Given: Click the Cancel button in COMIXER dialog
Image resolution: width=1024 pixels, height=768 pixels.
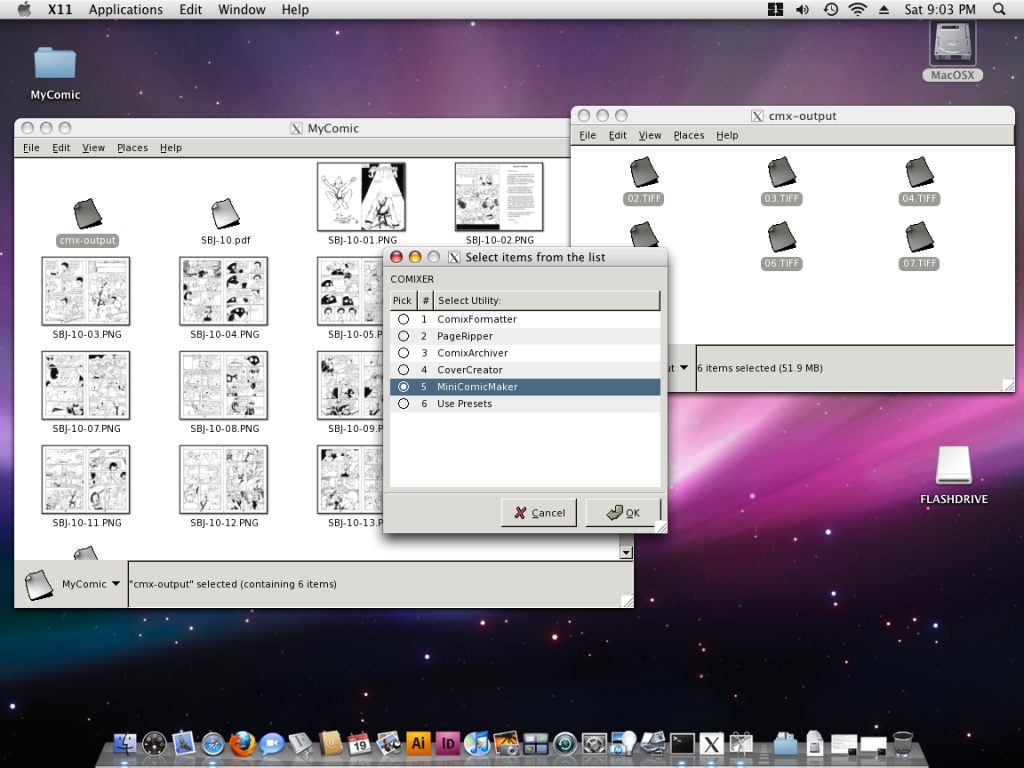Looking at the screenshot, I should [x=540, y=513].
